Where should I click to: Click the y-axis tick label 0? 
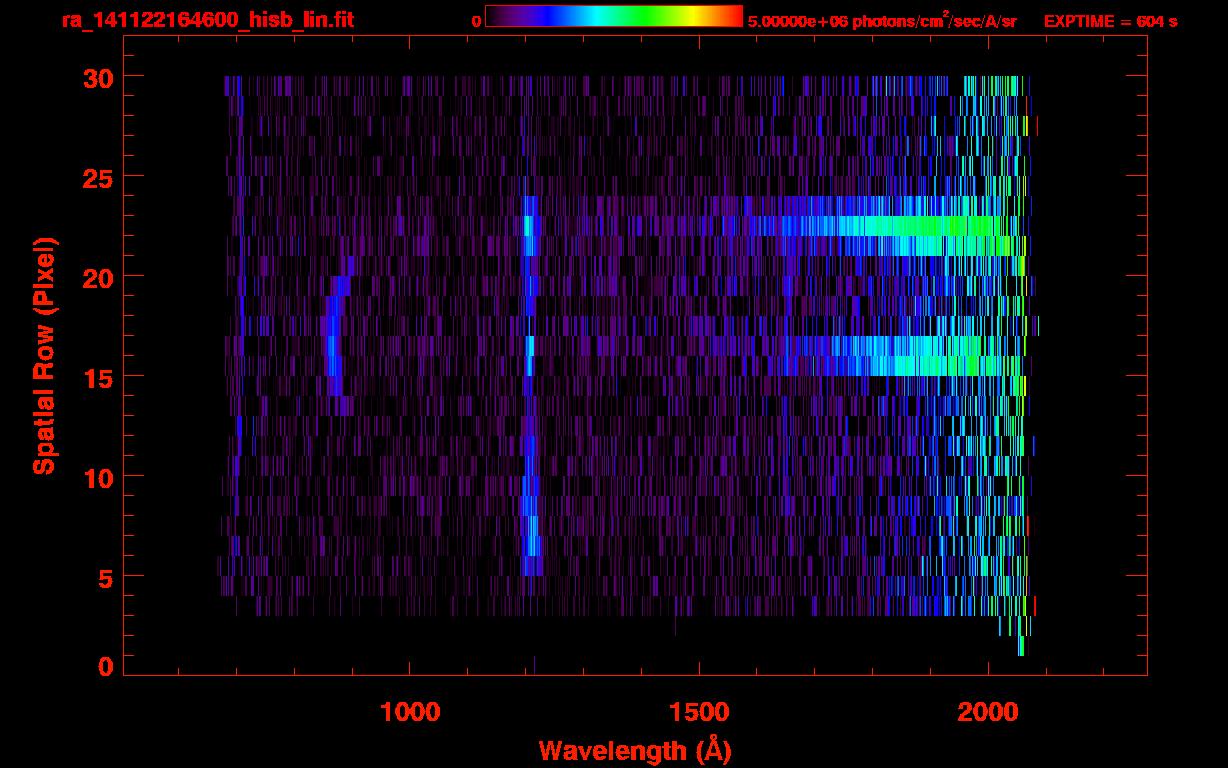click(x=105, y=667)
